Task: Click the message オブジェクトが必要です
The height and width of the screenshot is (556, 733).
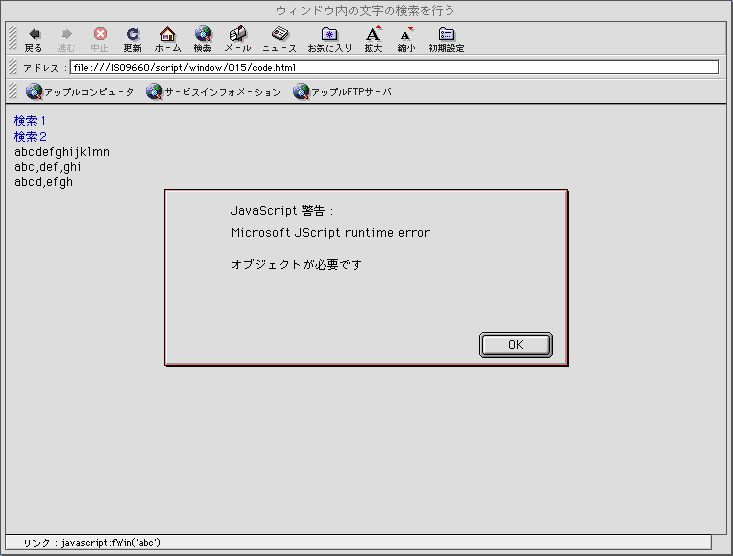Action: pyautogui.click(x=296, y=264)
